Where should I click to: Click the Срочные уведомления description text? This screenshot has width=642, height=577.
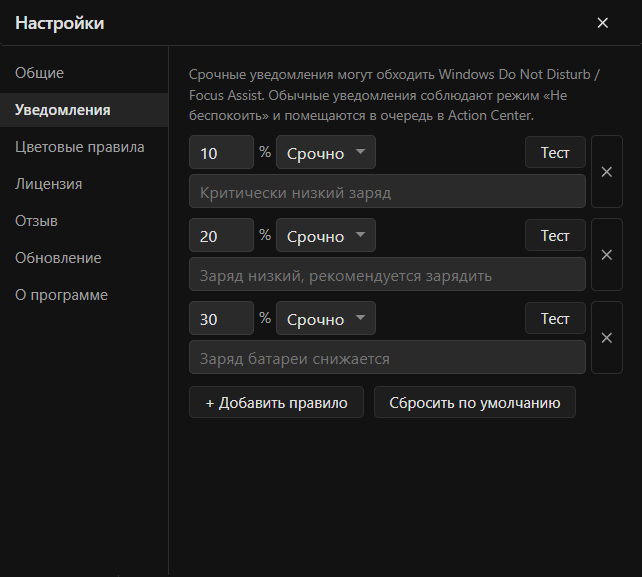[394, 95]
